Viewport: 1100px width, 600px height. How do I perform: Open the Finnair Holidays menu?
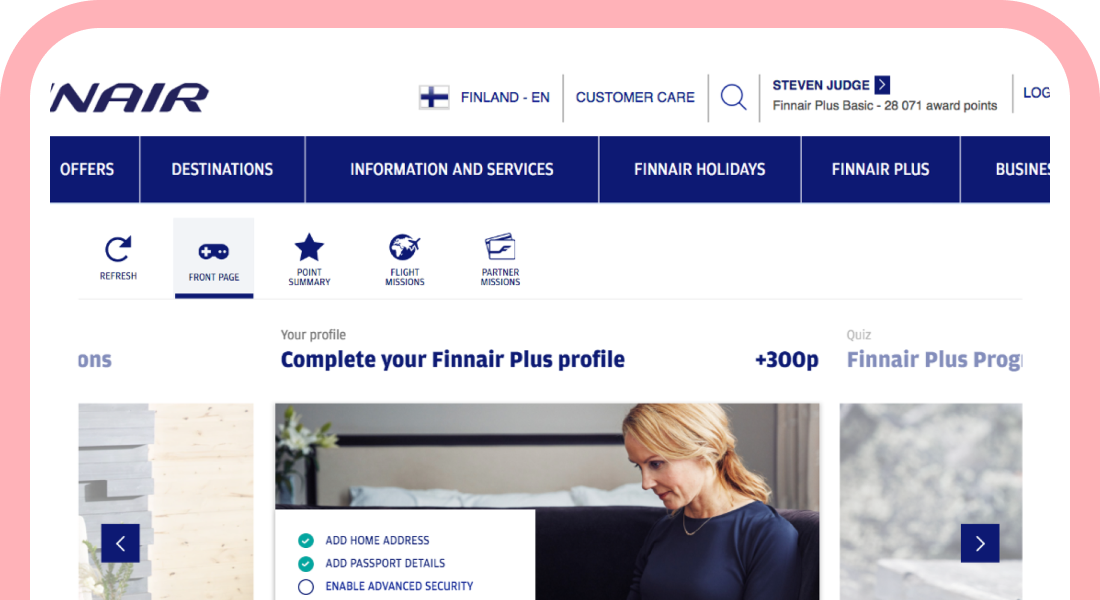point(699,169)
